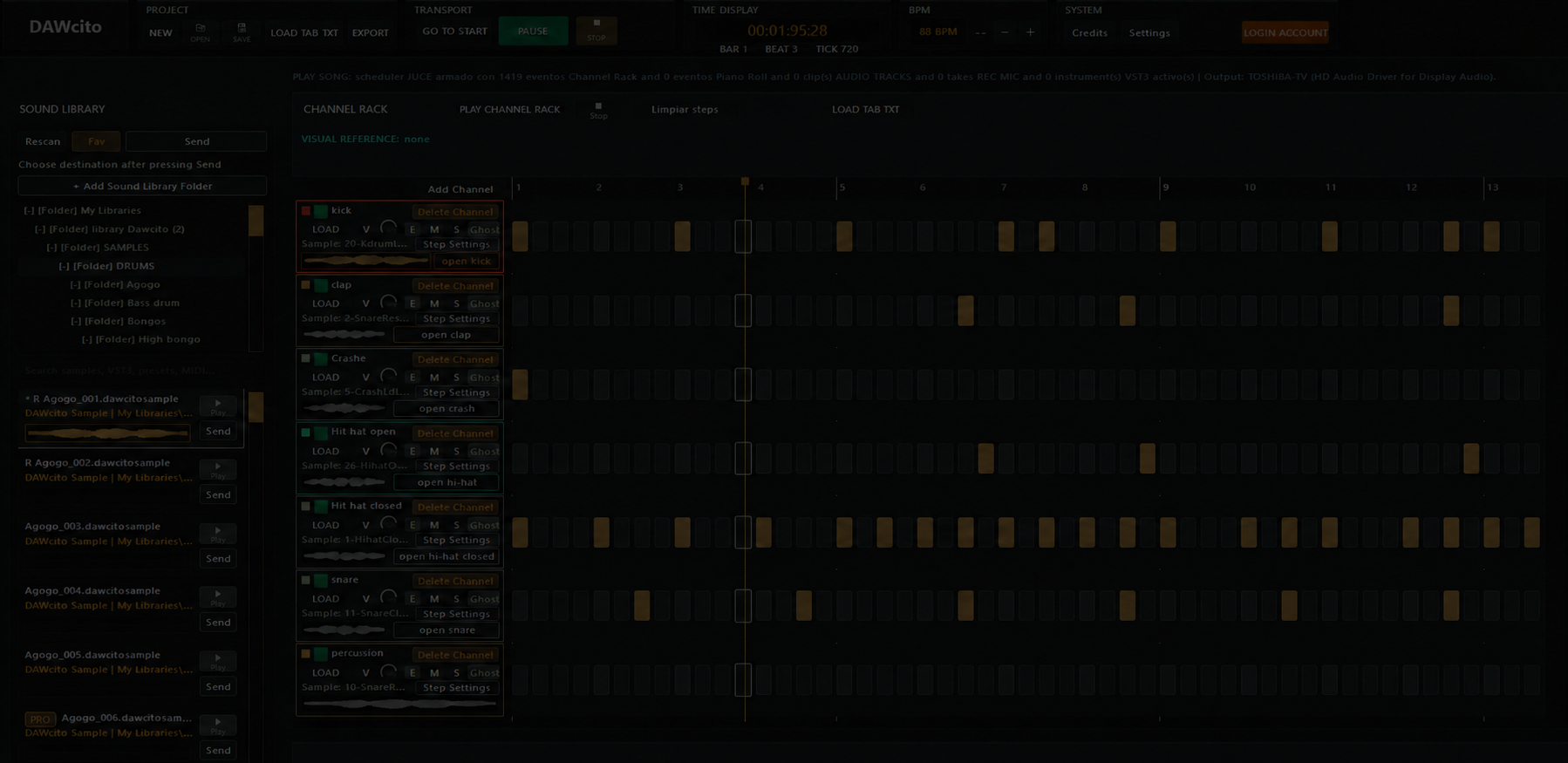Toggle the first kick step on
Viewport: 1568px width, 763px height.
[x=520, y=236]
